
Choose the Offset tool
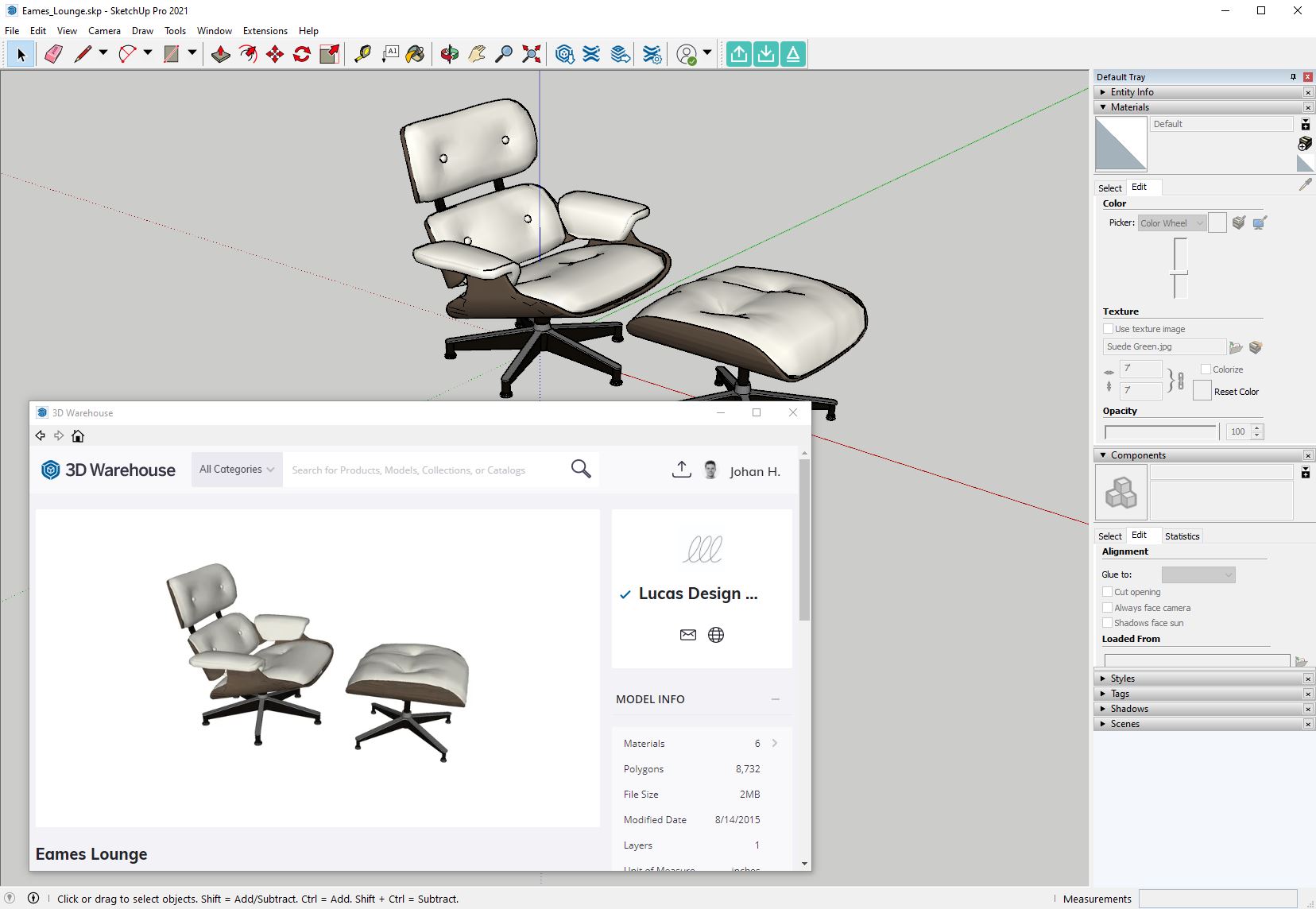(x=248, y=54)
